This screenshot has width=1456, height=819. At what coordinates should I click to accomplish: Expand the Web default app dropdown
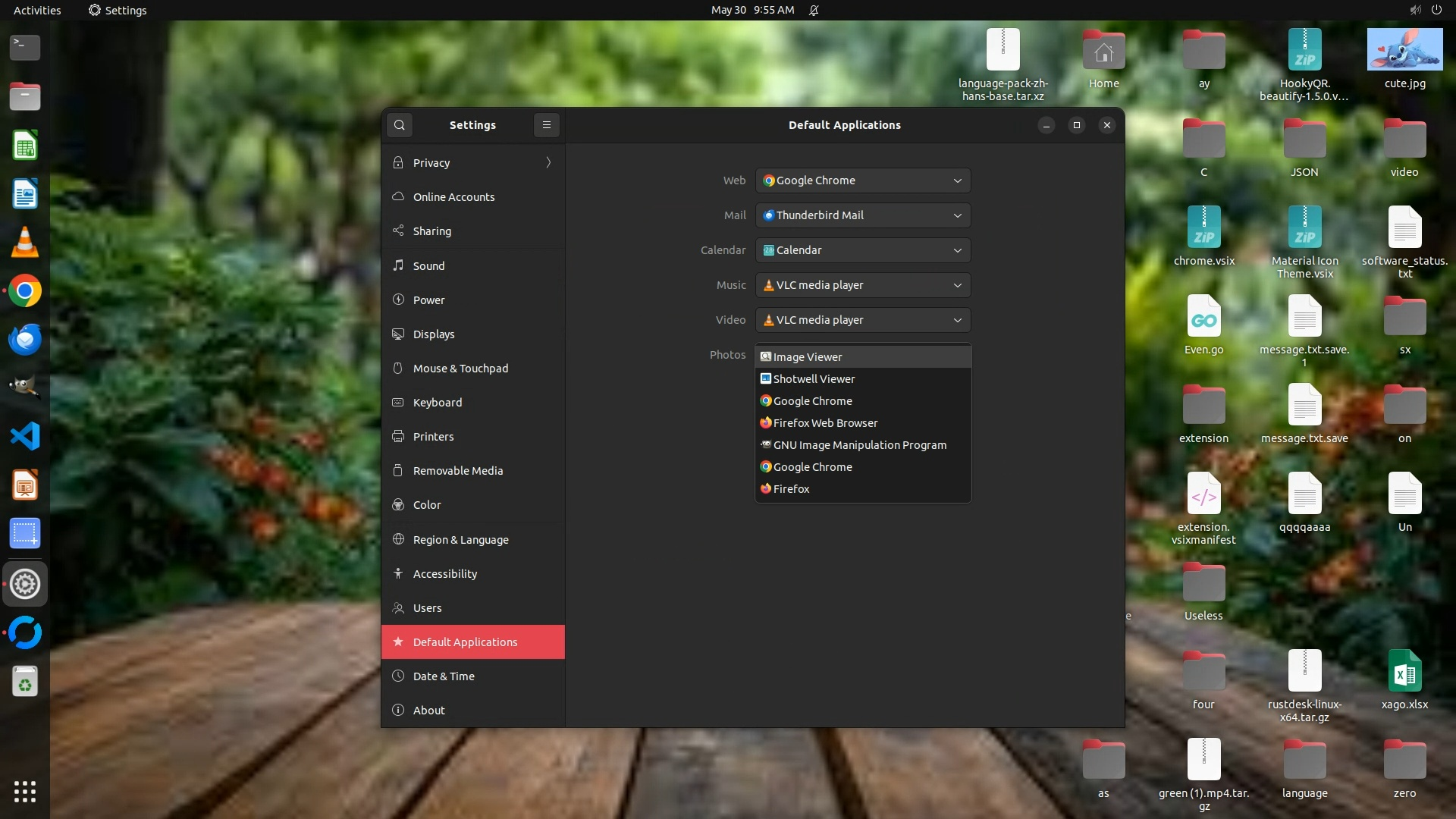tap(862, 180)
